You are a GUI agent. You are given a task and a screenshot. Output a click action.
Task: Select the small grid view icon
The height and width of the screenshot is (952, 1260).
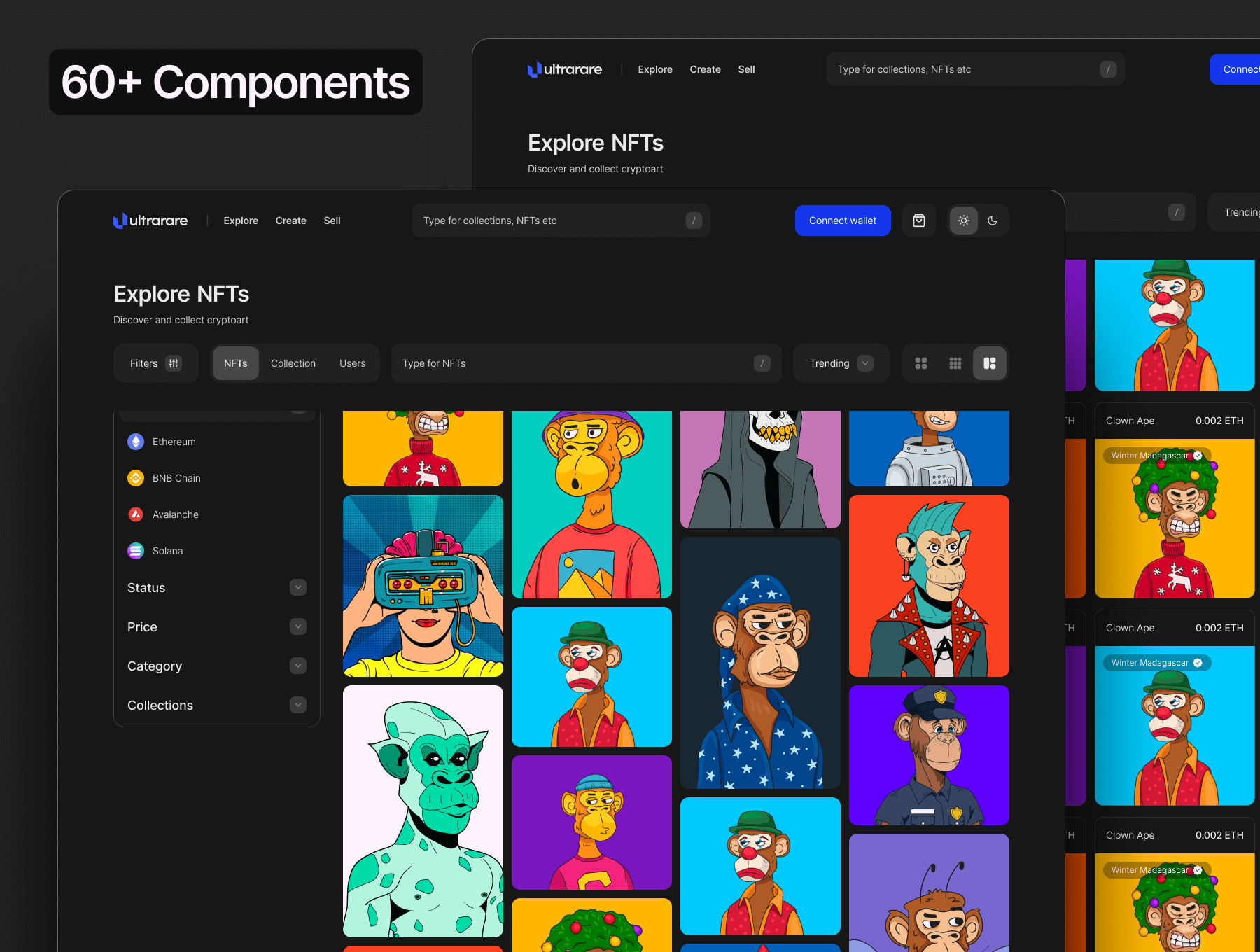tap(955, 363)
